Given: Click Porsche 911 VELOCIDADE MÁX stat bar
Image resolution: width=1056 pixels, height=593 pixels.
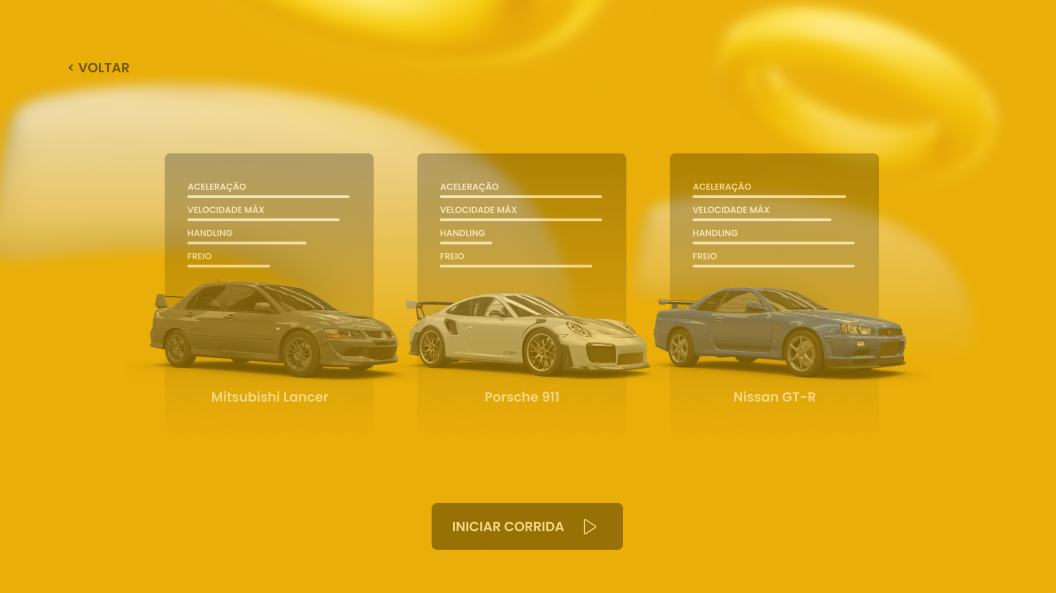Looking at the screenshot, I should pos(521,219).
